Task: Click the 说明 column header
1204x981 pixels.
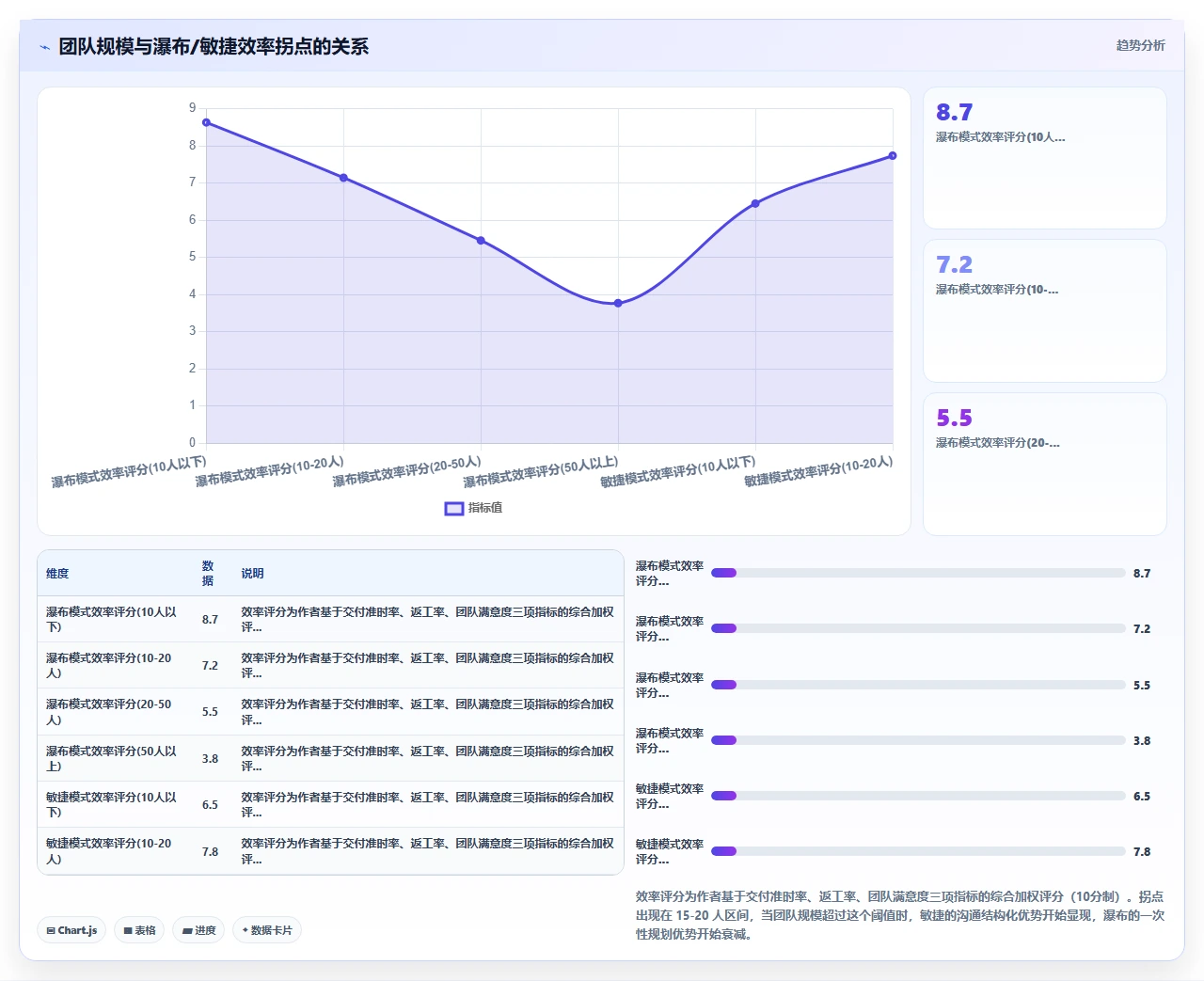Action: point(252,574)
